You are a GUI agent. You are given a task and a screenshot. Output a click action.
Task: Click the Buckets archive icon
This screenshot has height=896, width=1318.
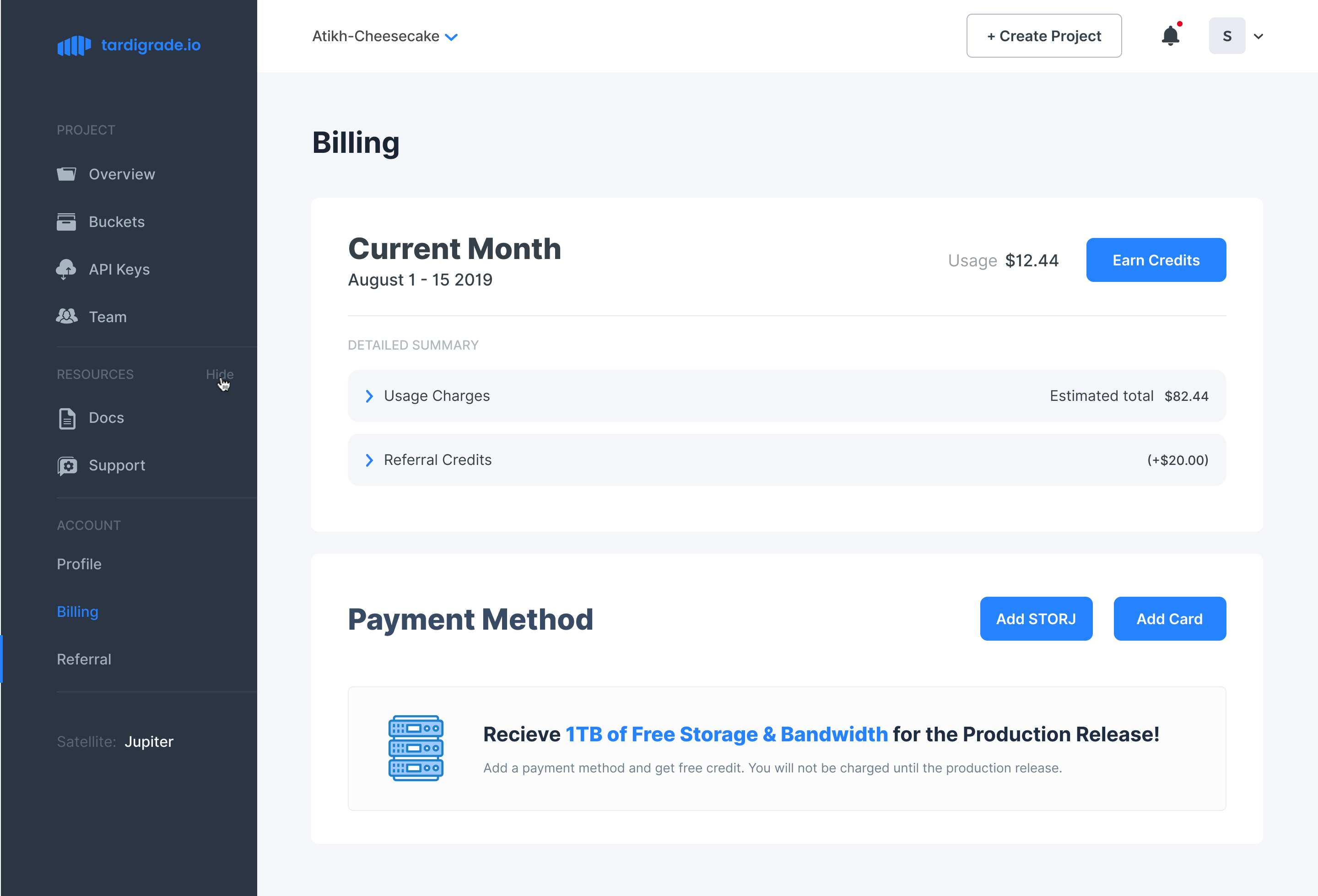pos(66,222)
